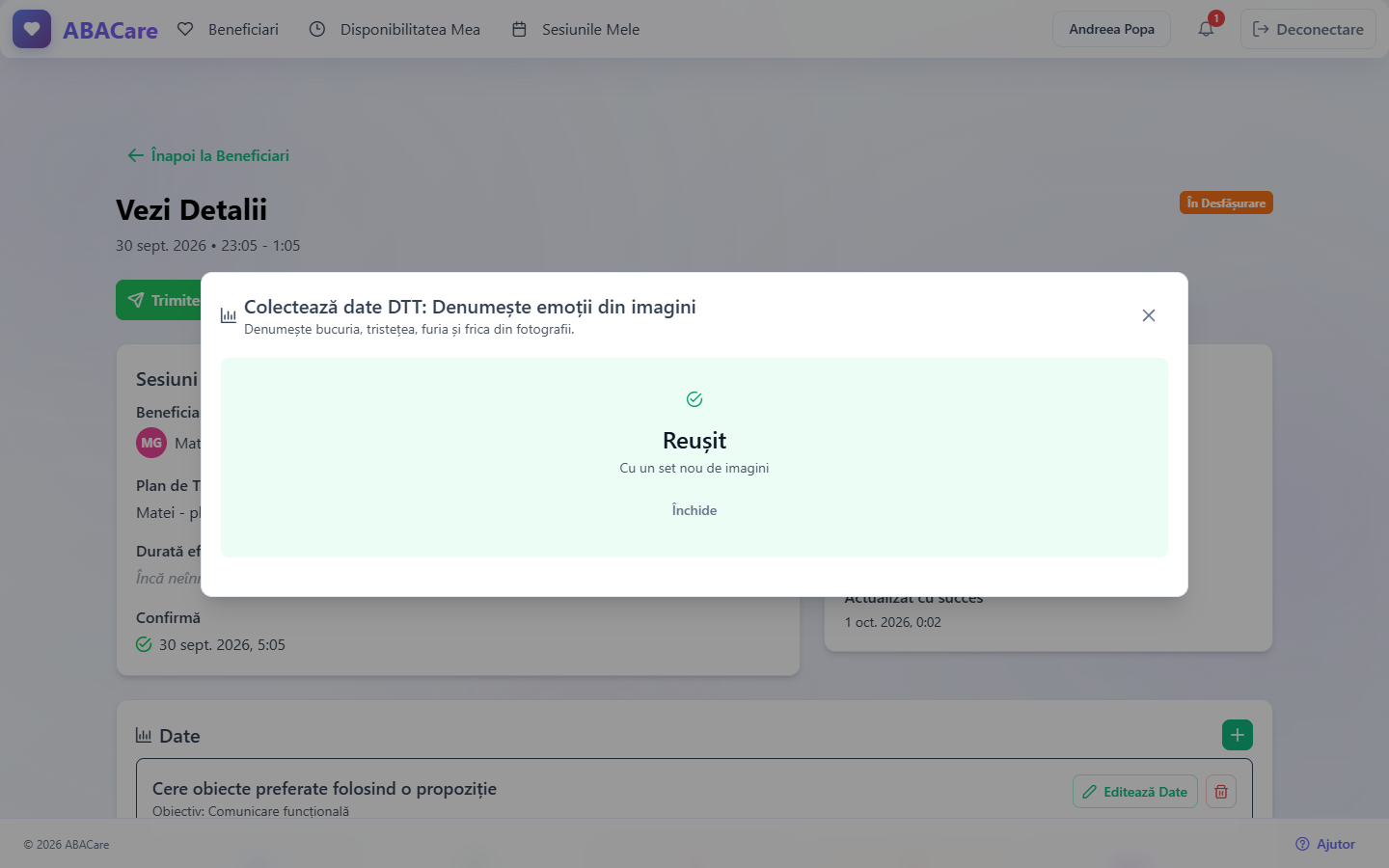Close the DTT data collection dialog

pyautogui.click(x=1149, y=315)
